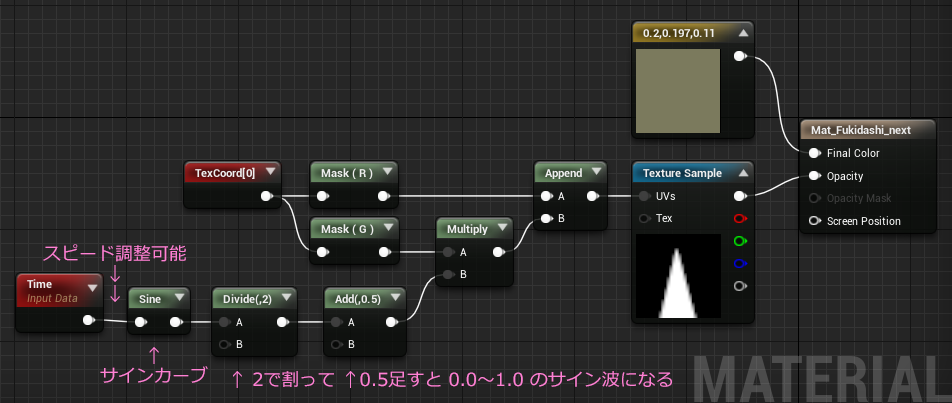
Task: Click the red channel output pin
Action: click(x=740, y=218)
